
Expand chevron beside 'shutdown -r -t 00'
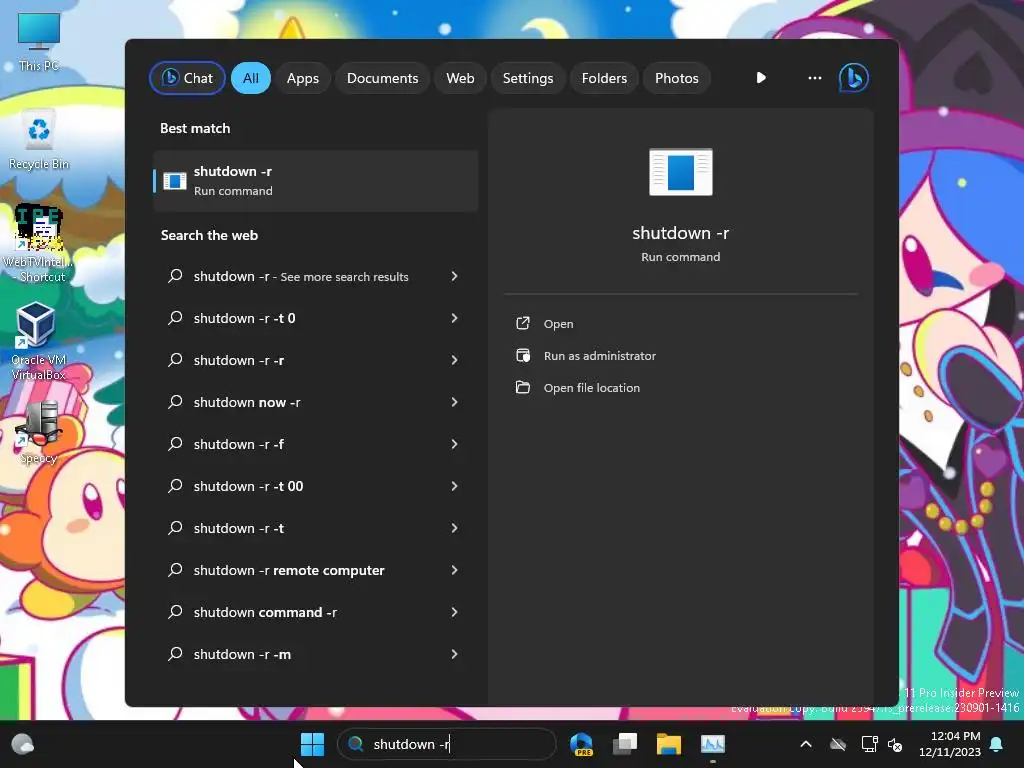455,486
